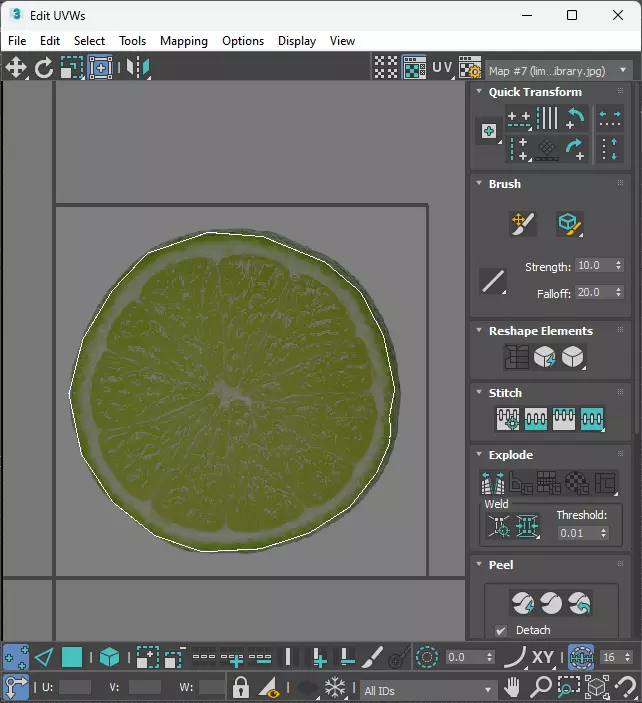This screenshot has width=642, height=703.
Task: Click the Weld Threshold spinner arrows
Action: 603,533
